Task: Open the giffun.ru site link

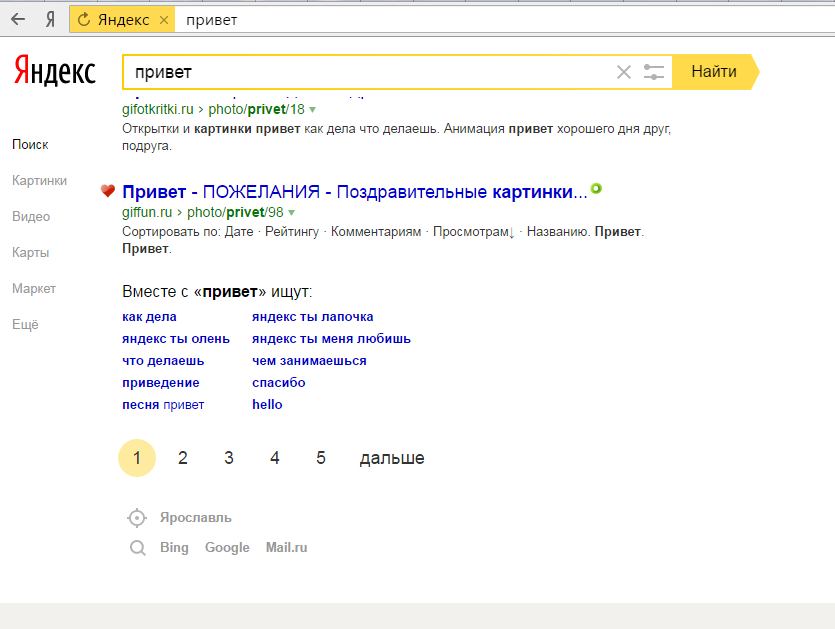Action: point(147,213)
